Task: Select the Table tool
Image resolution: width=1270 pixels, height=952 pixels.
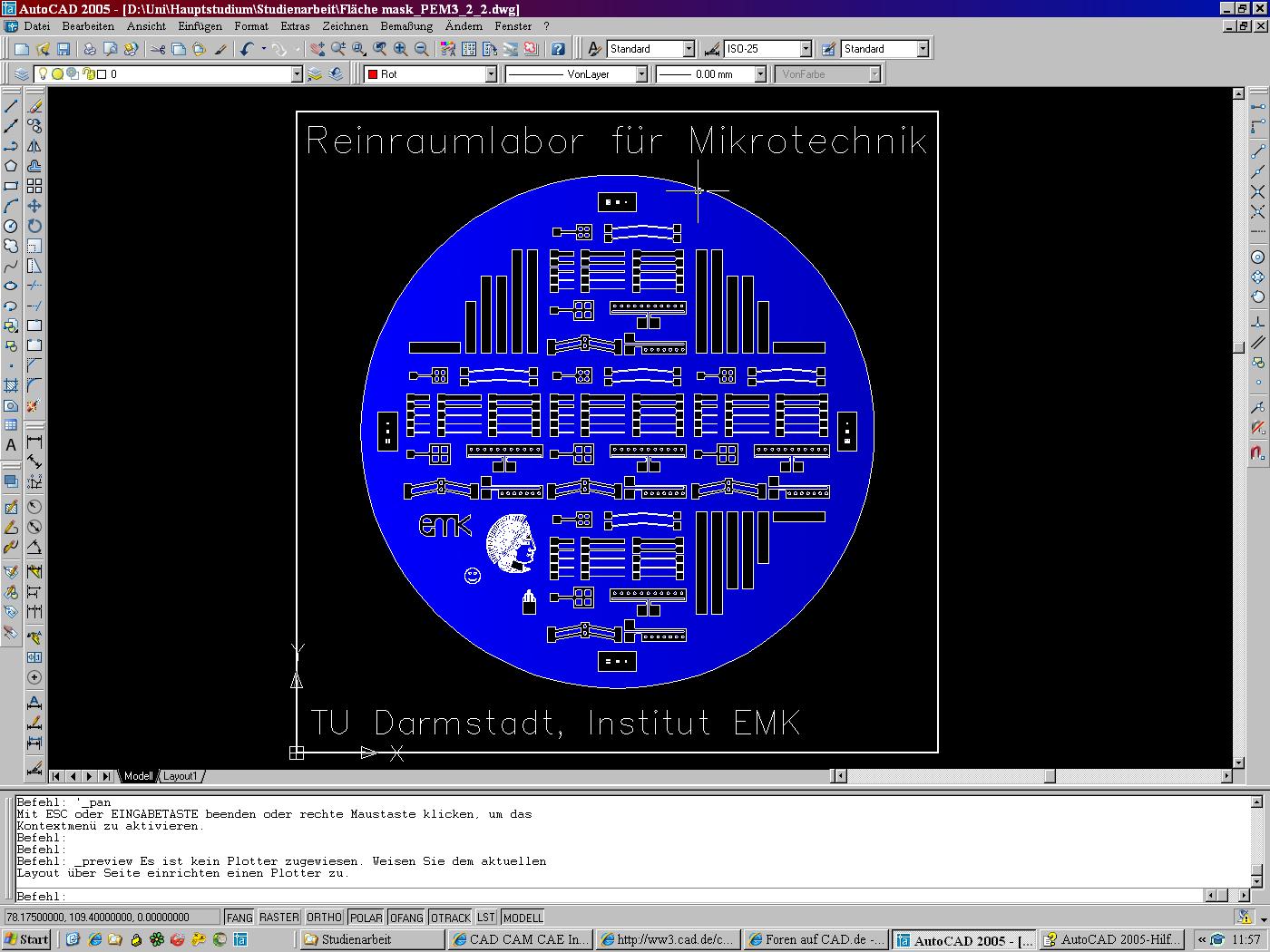Action: click(x=11, y=425)
